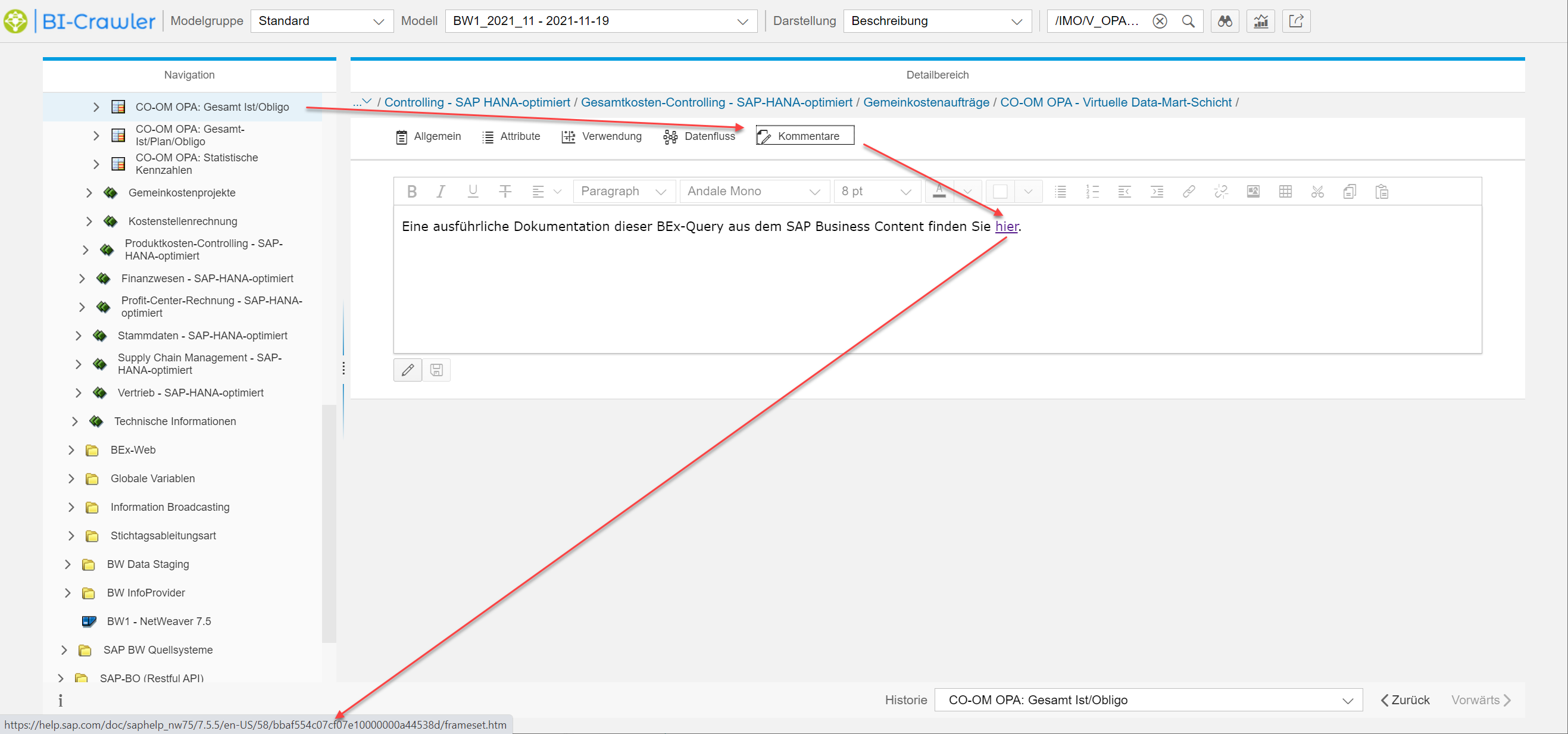Open the Modelgruppe Standard dropdown
Screen dimensions: 1568x734
click(x=321, y=21)
